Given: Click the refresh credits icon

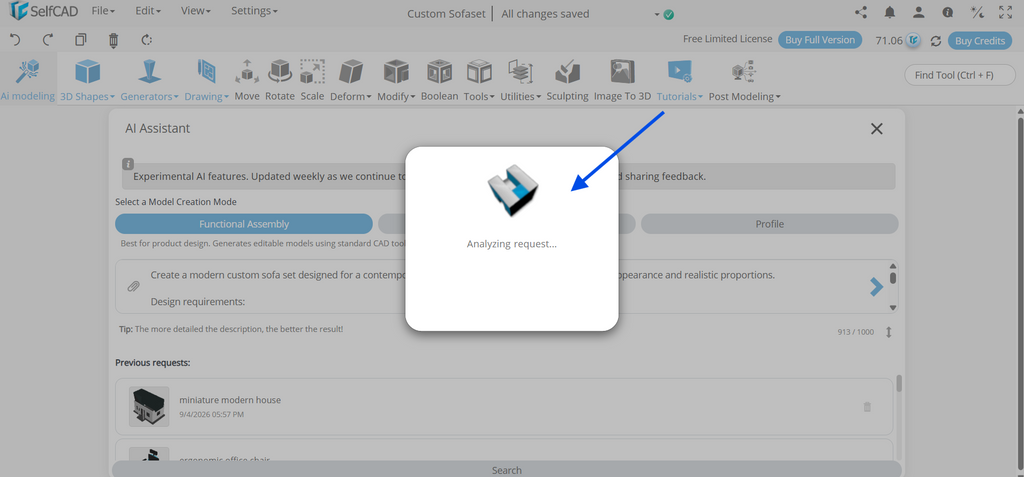Looking at the screenshot, I should pos(936,41).
